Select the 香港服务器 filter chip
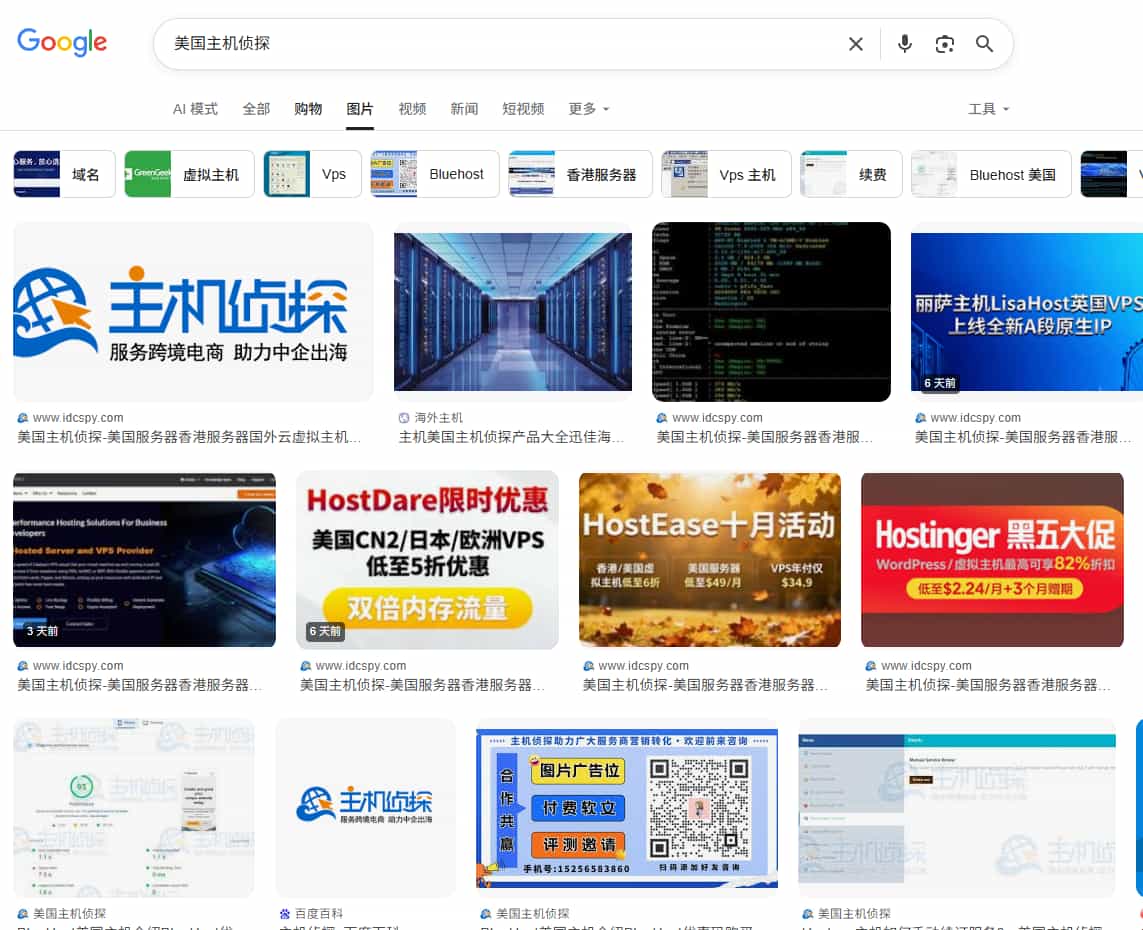Screen dimensions: 1143x930 point(580,172)
